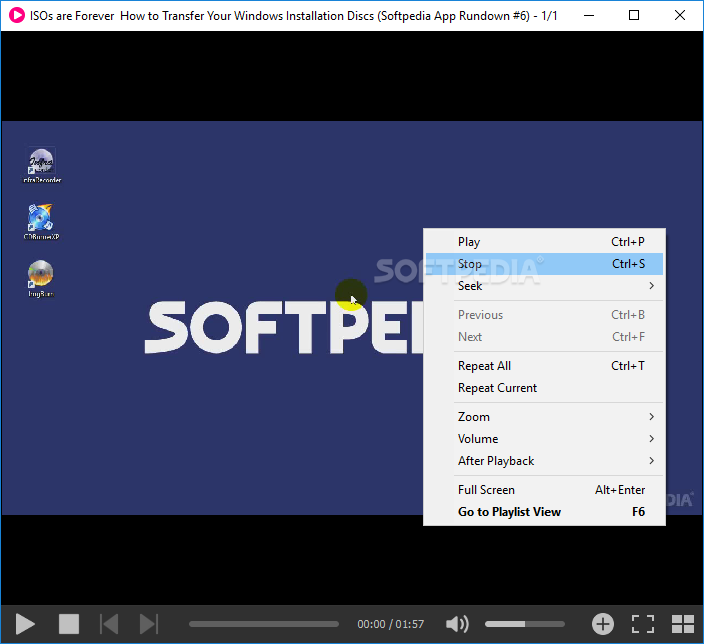
Task: Maximize the player window
Action: (634, 15)
